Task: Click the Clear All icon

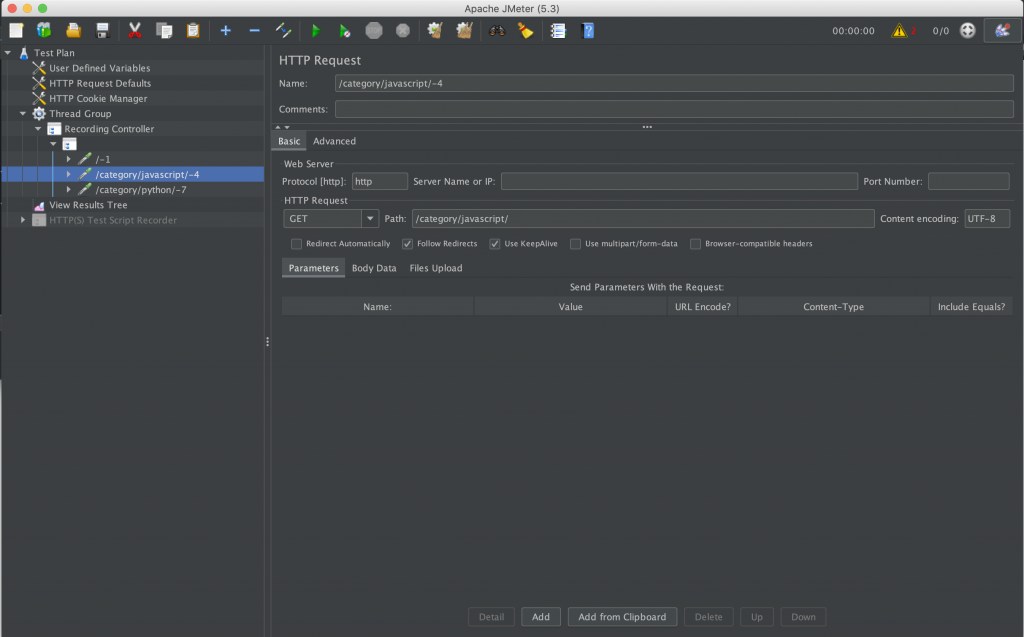Action: (x=464, y=31)
